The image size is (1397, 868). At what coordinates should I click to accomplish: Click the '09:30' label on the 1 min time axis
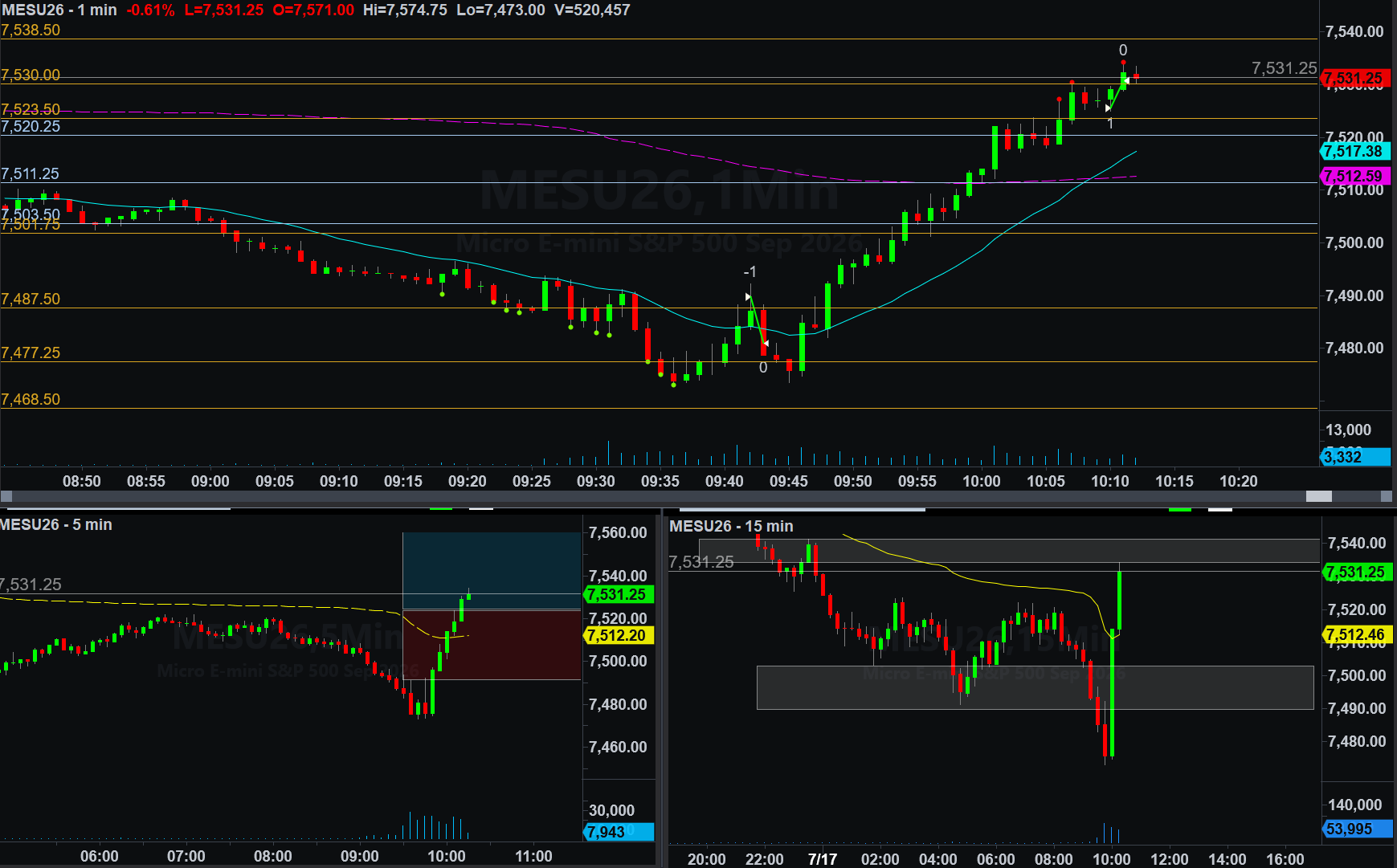(x=596, y=481)
